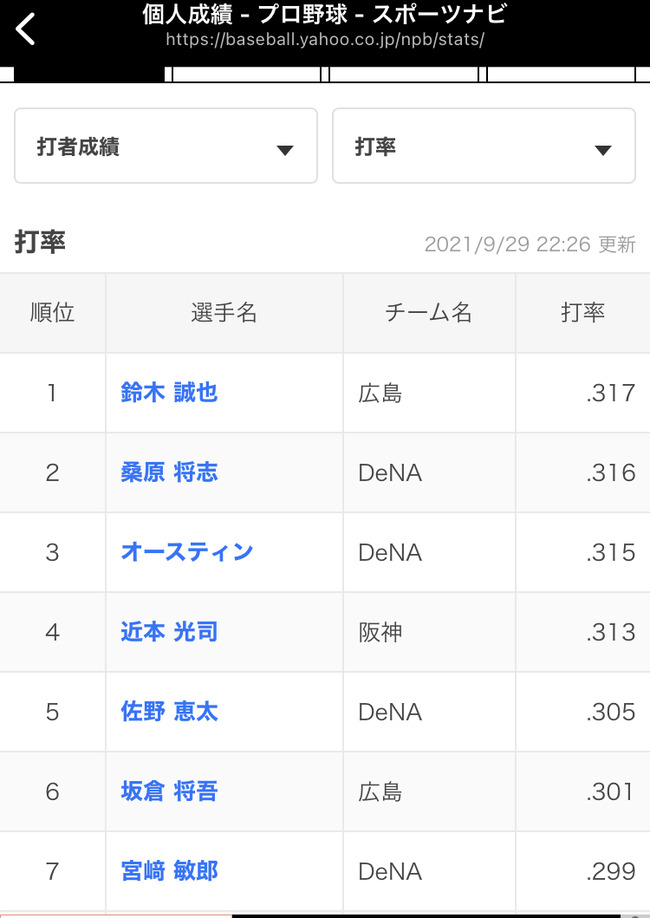This screenshot has height=918, width=650.
Task: Open player 鈴木 誠也 profile link
Action: (169, 392)
